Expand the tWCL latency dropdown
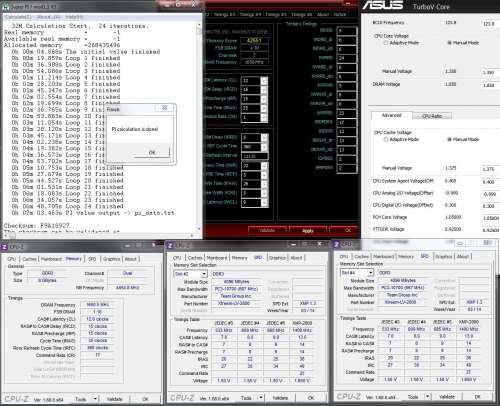Viewport: 500px width, 406px height. tap(264, 202)
